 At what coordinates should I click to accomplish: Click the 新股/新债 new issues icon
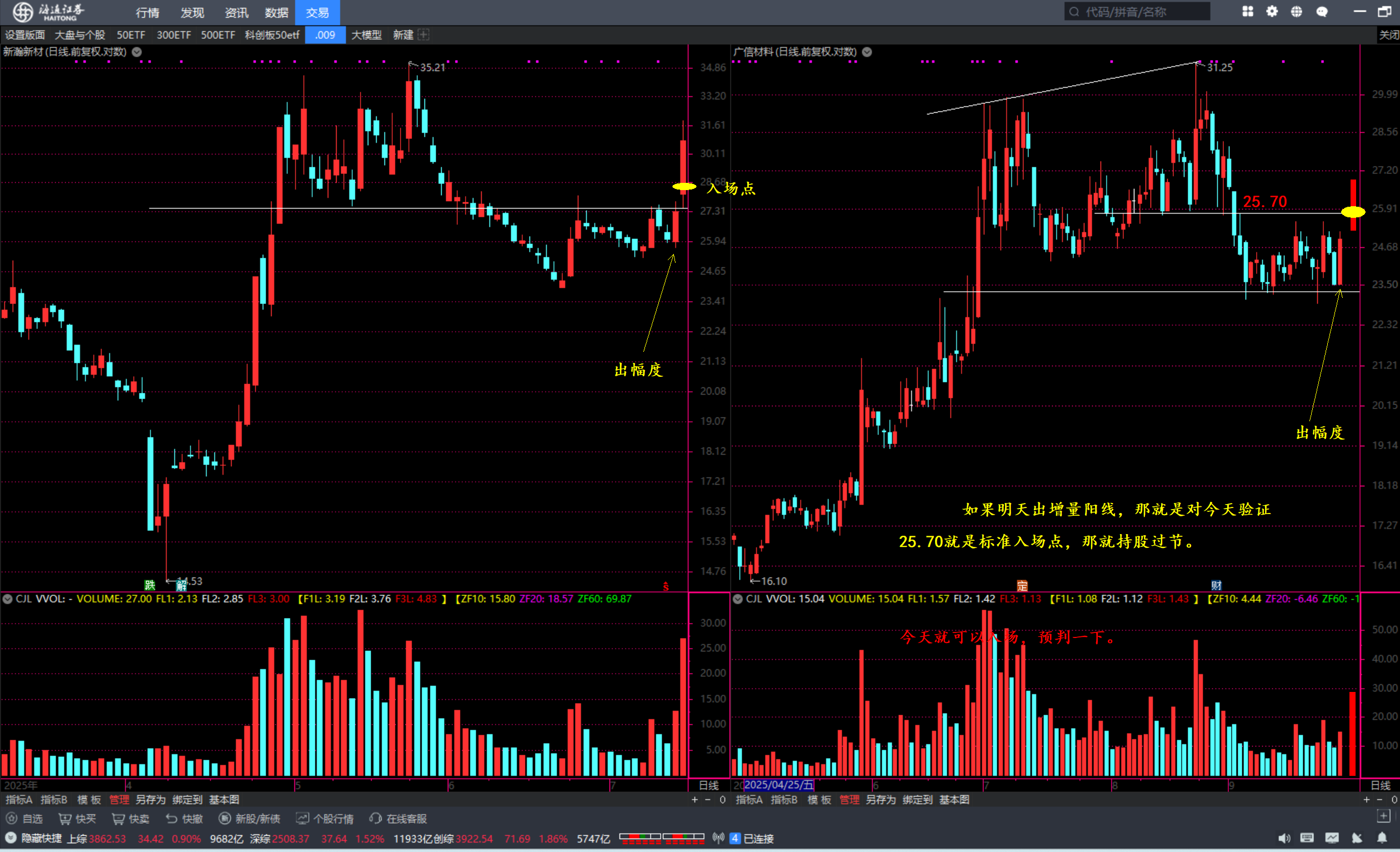click(225, 819)
